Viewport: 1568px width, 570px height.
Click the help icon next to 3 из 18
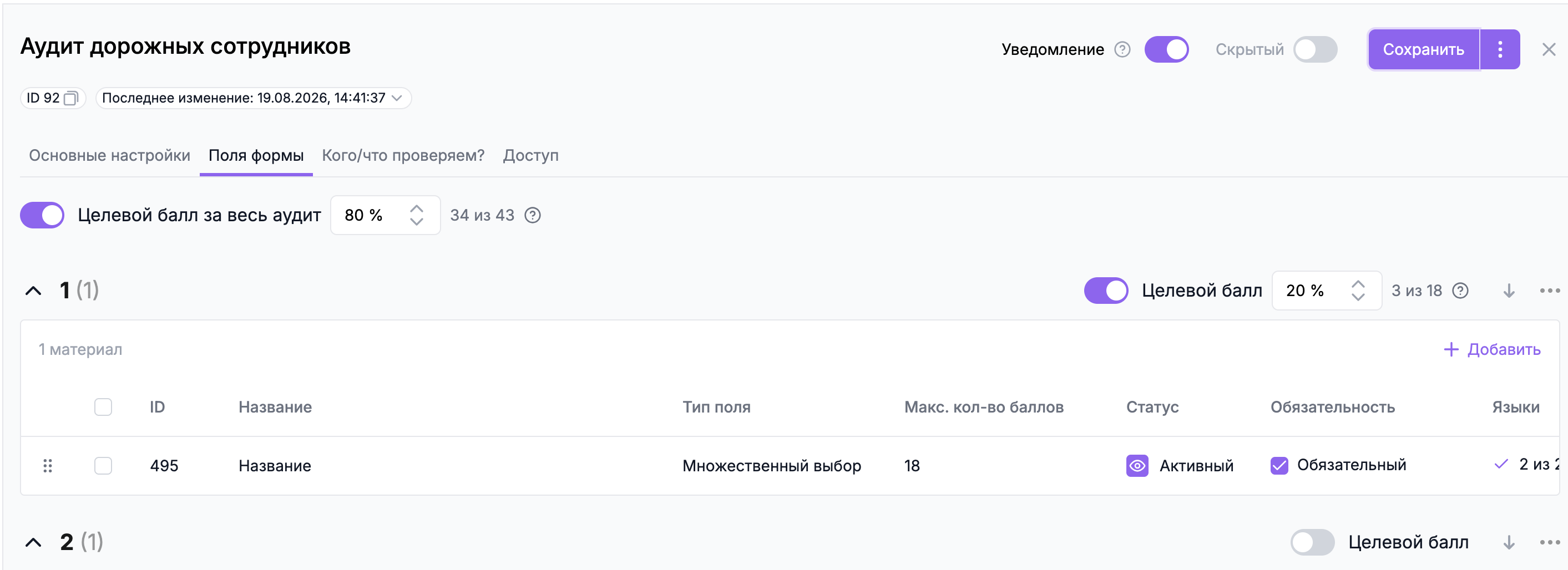coord(1460,291)
